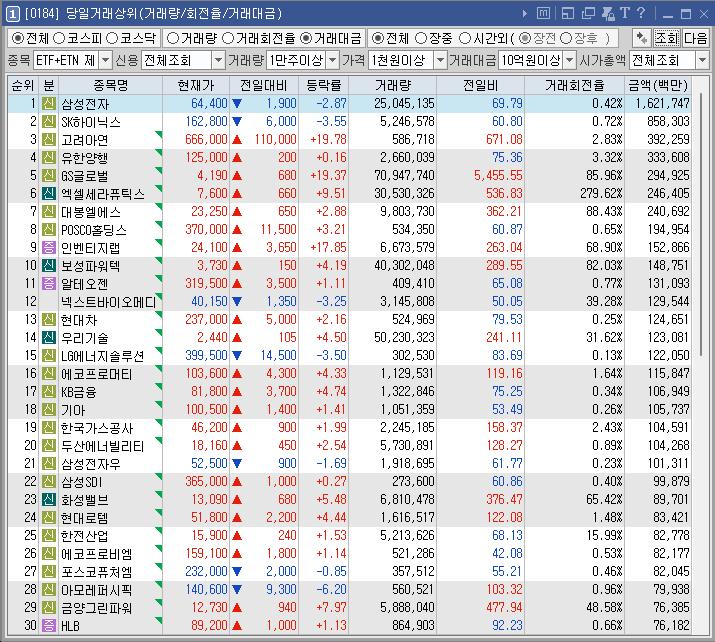Viewport: 715px width, 642px height.
Task: Open the 신용 전체조회 dropdown
Action: [219, 60]
